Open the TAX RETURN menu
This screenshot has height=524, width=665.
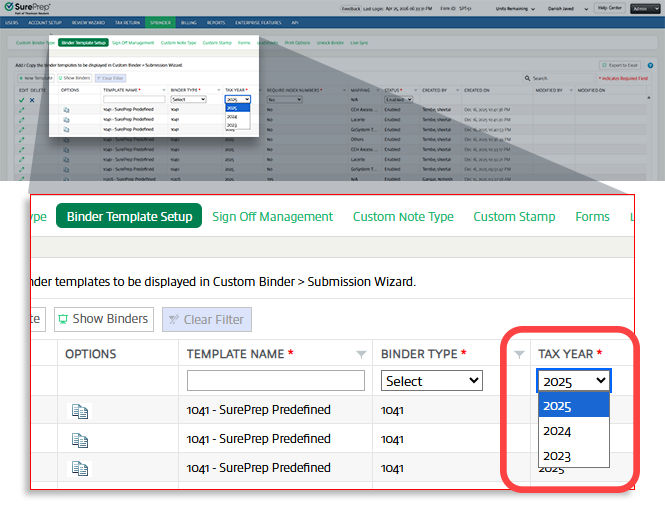coord(127,22)
